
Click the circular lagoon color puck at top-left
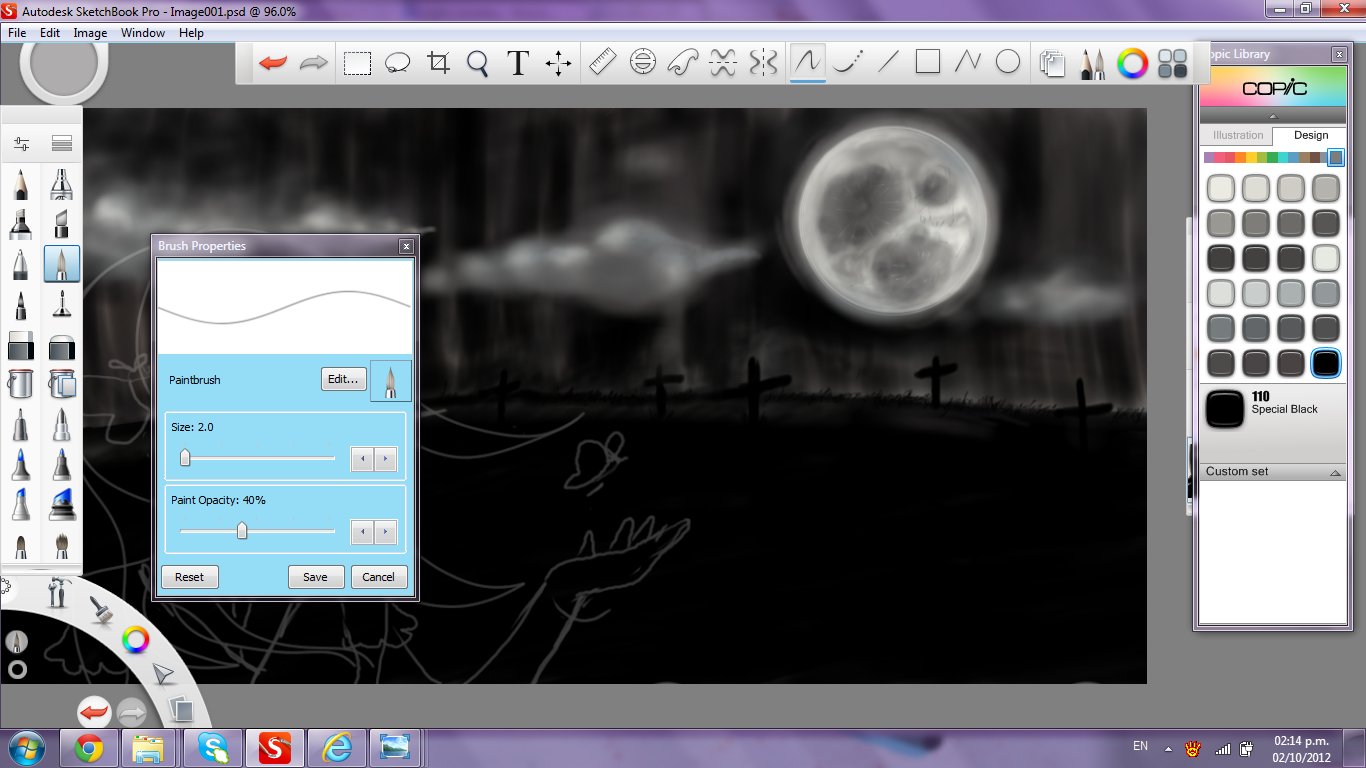[63, 62]
